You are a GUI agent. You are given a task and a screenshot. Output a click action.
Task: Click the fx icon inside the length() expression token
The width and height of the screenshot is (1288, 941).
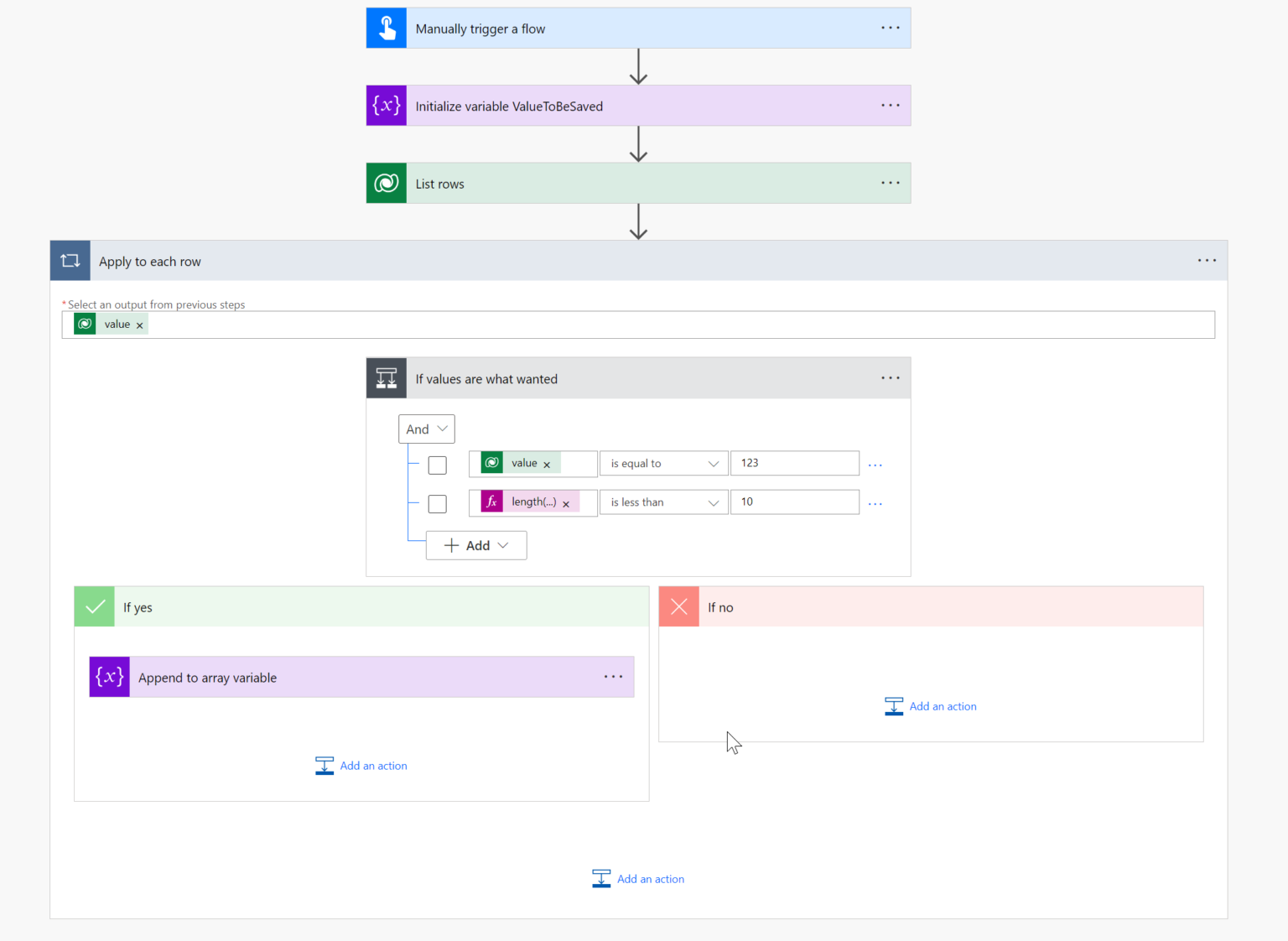point(491,502)
